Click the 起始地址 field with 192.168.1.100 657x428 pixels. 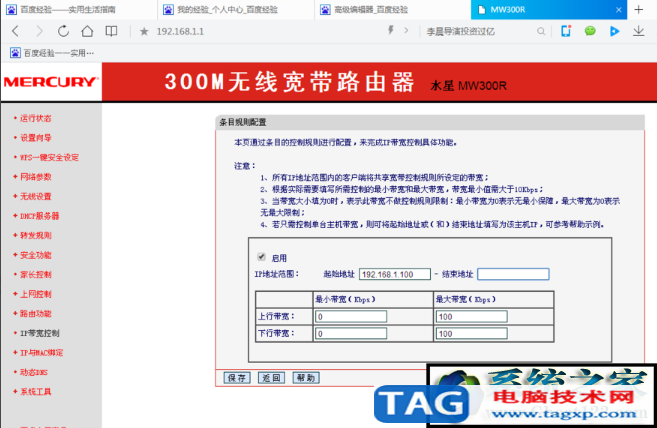click(x=395, y=274)
